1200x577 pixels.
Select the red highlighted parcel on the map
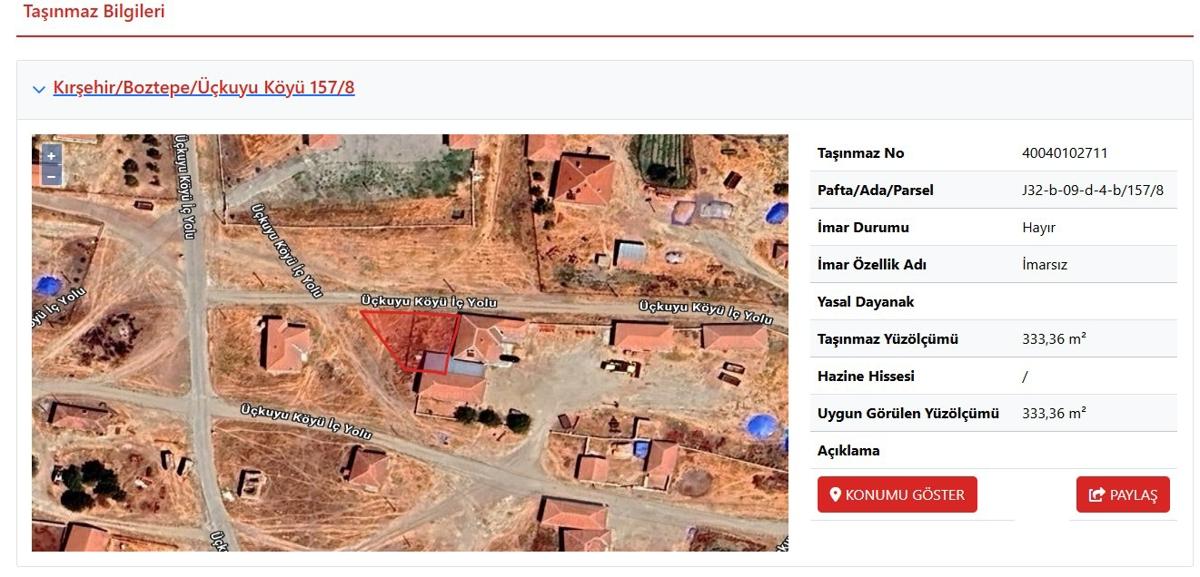point(415,337)
